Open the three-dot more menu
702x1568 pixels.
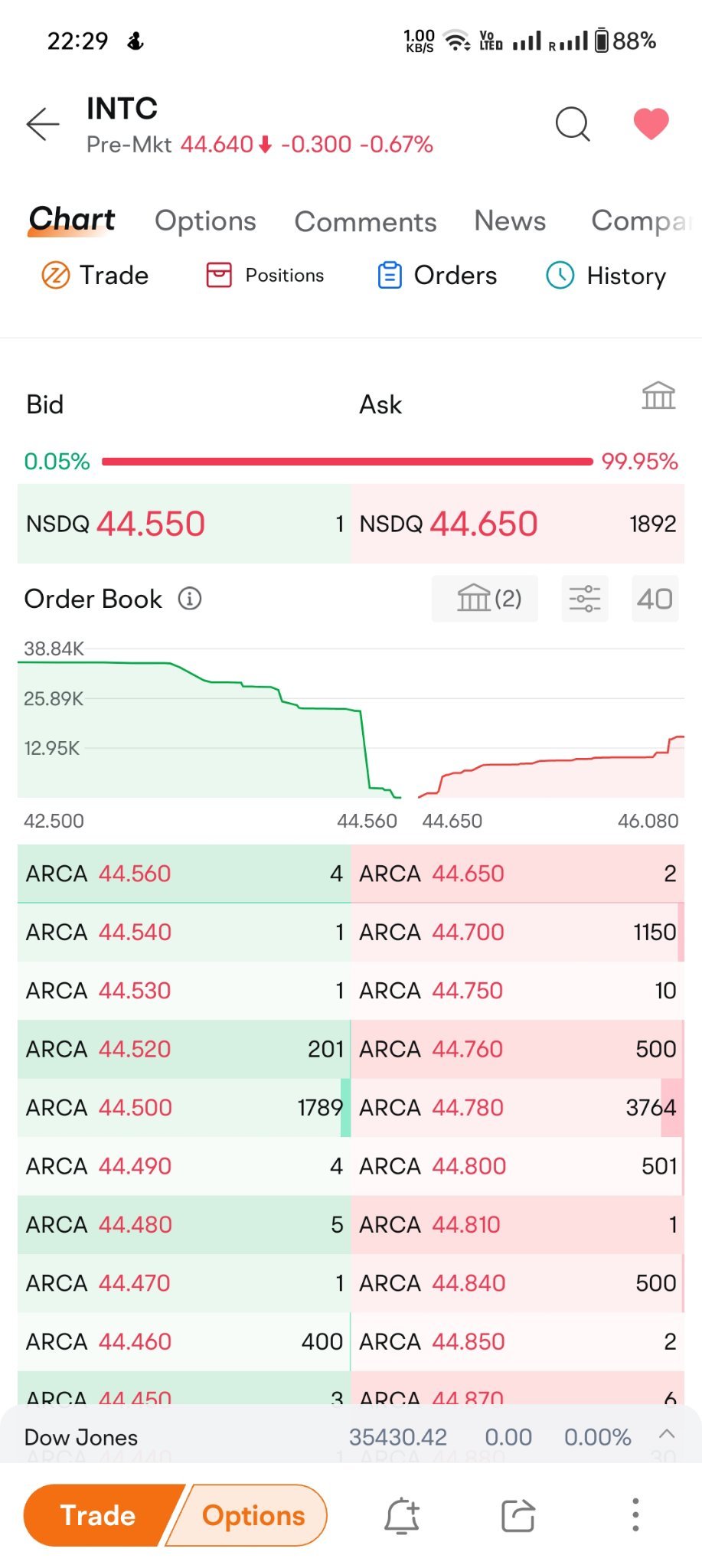635,1515
